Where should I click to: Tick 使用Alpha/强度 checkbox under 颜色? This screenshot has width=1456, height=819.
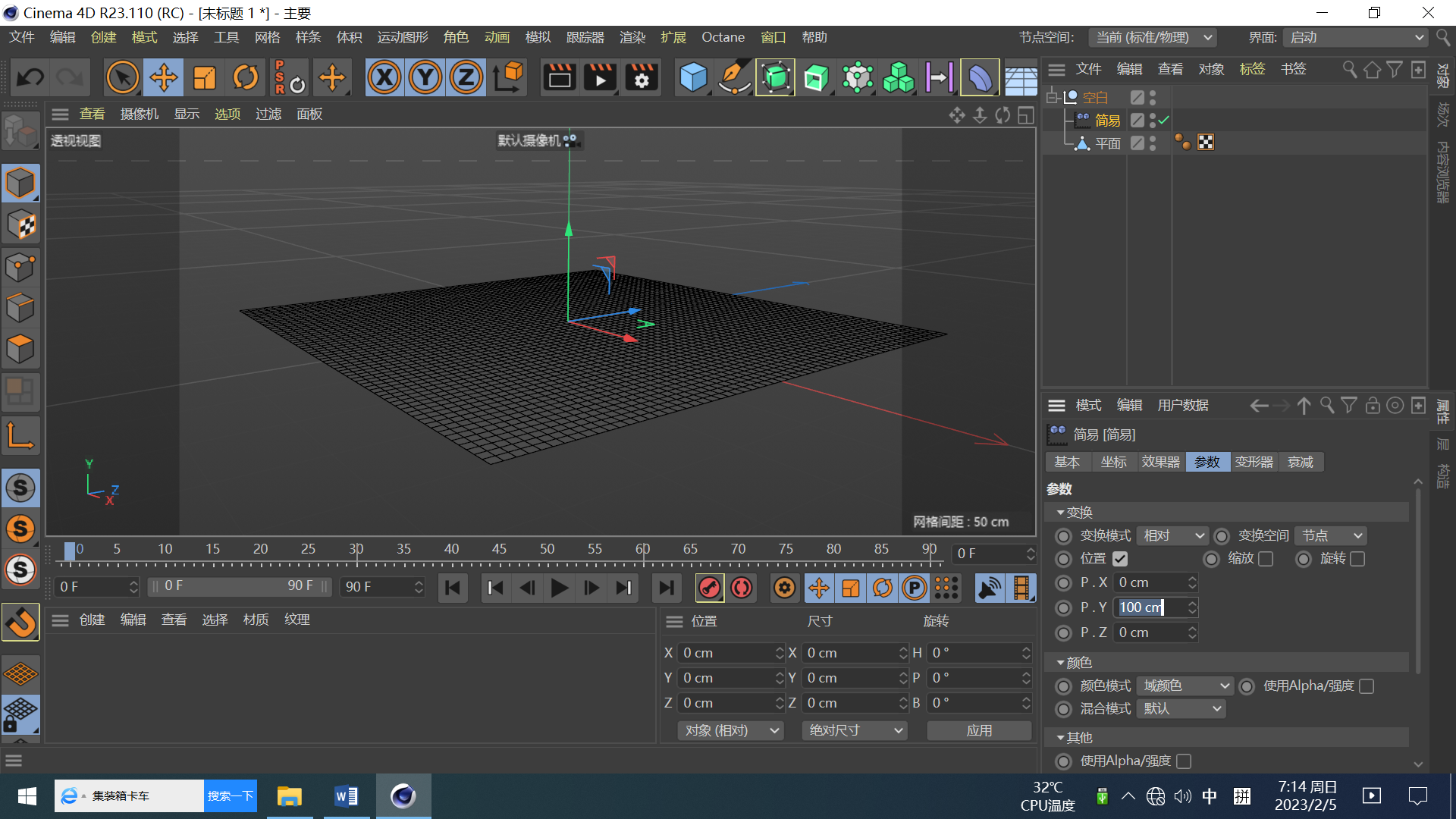pos(1367,686)
